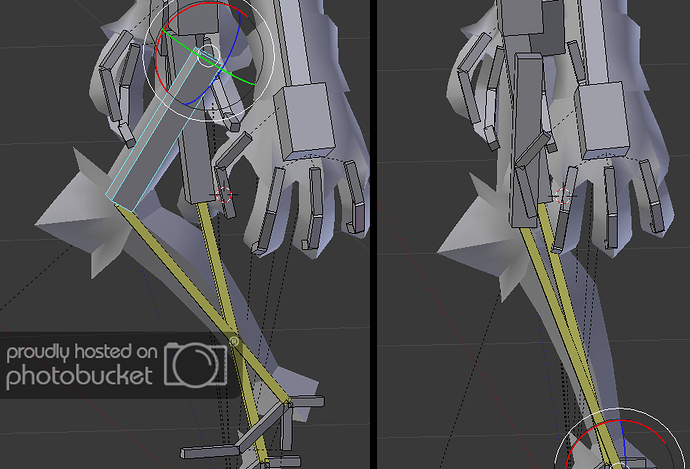Click the 3D cursor in left viewport
The width and height of the screenshot is (690, 469).
point(224,194)
